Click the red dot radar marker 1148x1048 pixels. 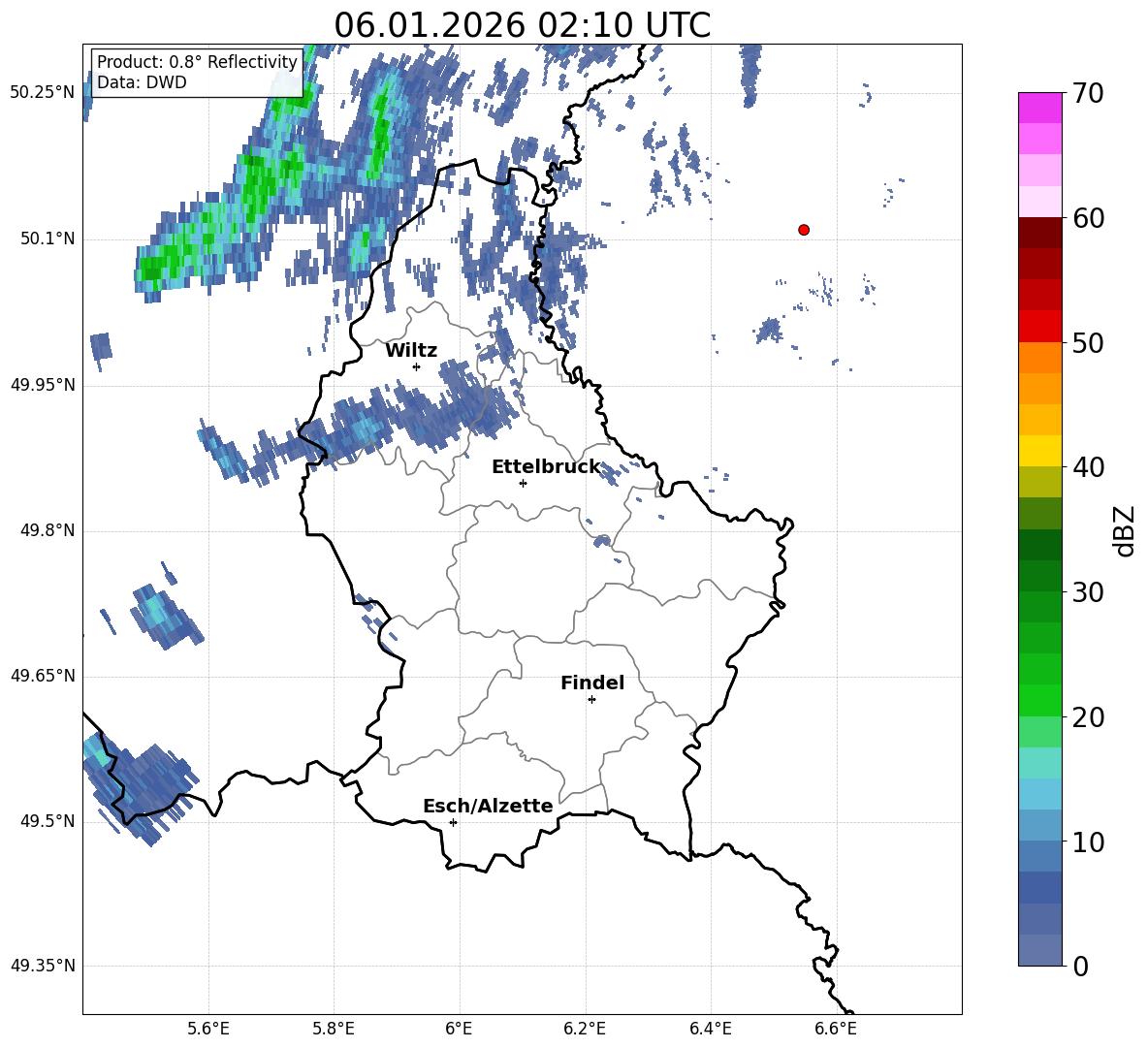coord(803,230)
